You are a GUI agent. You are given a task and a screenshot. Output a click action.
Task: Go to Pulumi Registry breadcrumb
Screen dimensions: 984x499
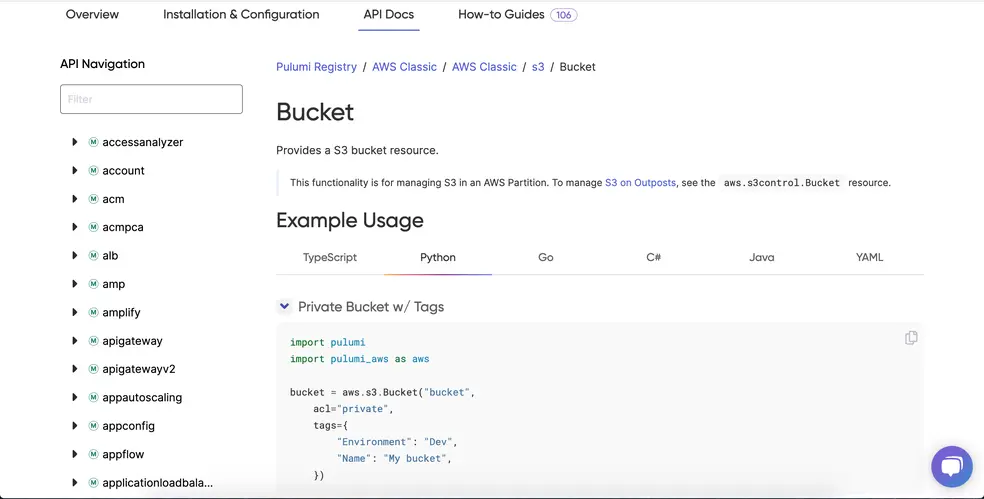tap(316, 67)
